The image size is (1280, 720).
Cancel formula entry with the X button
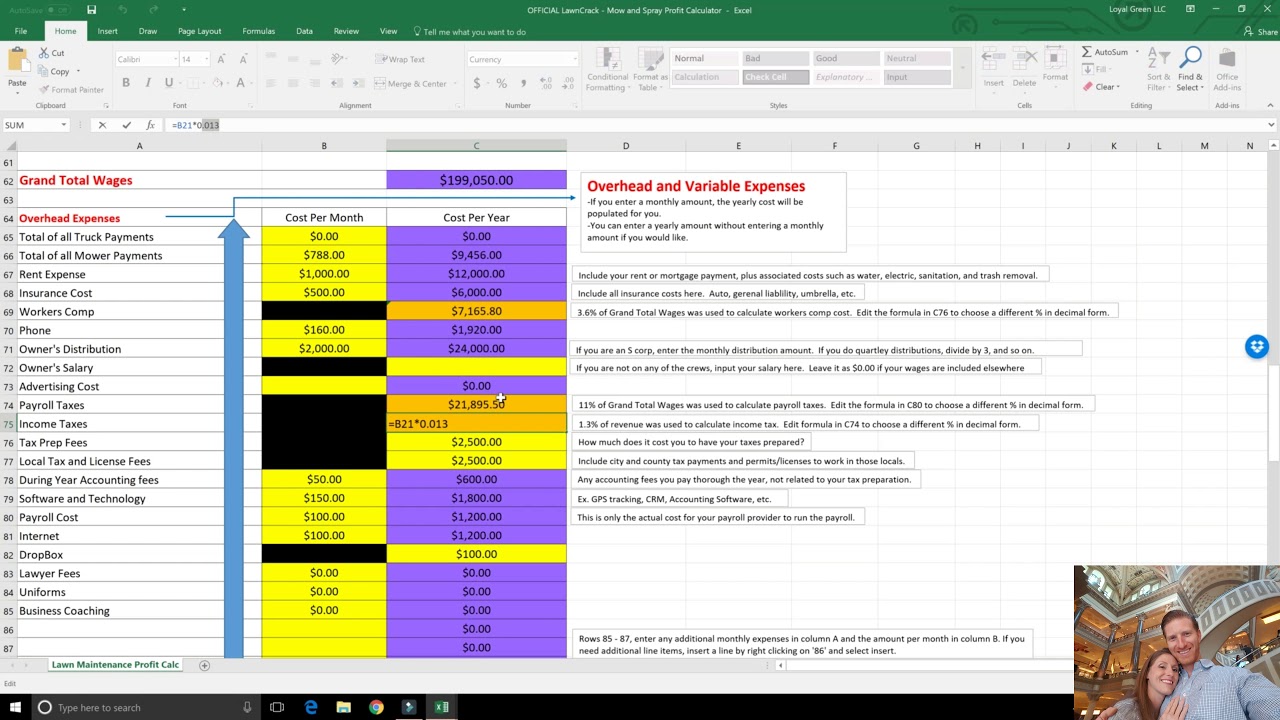[102, 125]
